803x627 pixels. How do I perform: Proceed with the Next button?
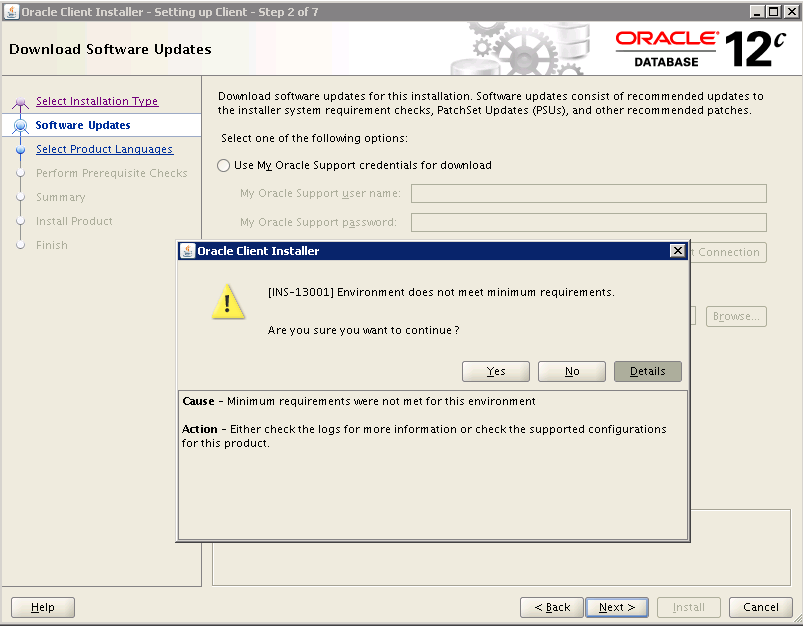pyautogui.click(x=617, y=608)
